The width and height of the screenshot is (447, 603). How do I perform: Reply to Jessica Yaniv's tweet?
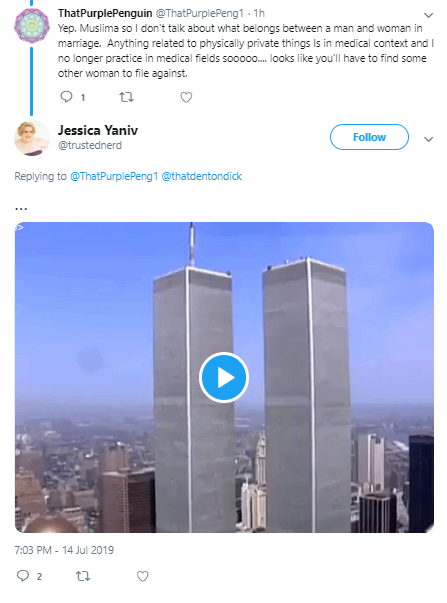click(x=23, y=576)
